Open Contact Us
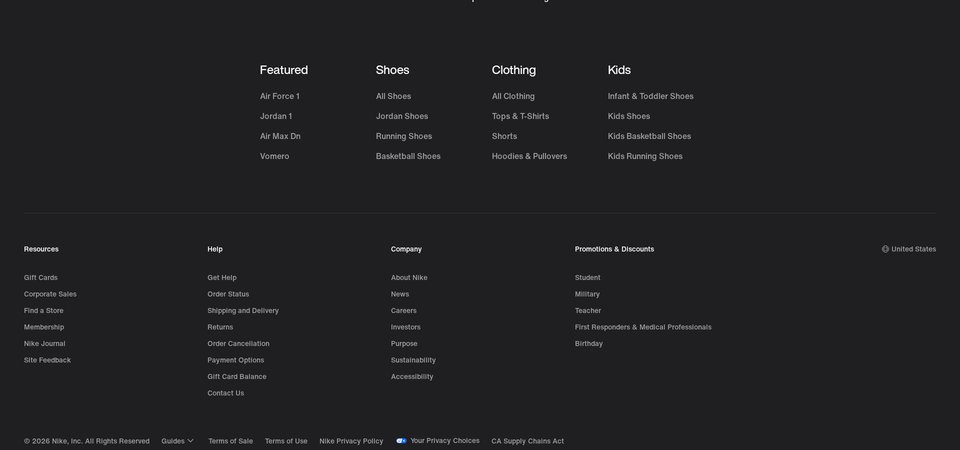Screen dimensions: 960x450 (226, 394)
